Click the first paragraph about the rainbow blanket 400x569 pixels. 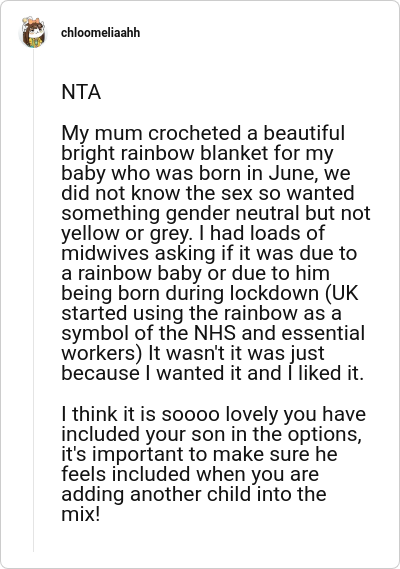[x=216, y=253]
